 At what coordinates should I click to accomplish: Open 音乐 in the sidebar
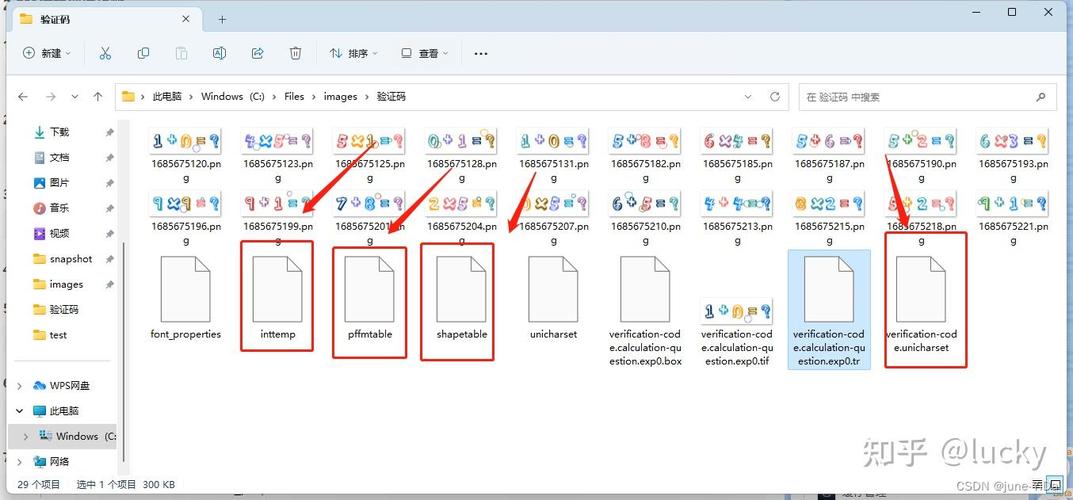(60, 208)
